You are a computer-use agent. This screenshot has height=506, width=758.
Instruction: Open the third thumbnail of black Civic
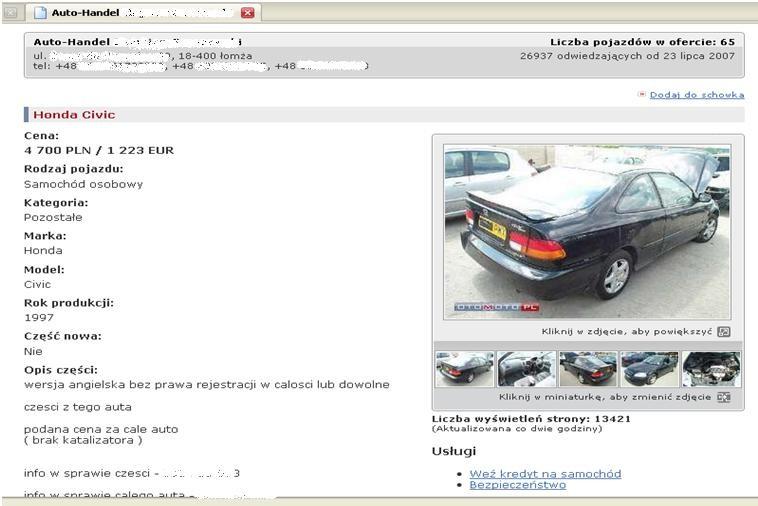click(x=588, y=369)
